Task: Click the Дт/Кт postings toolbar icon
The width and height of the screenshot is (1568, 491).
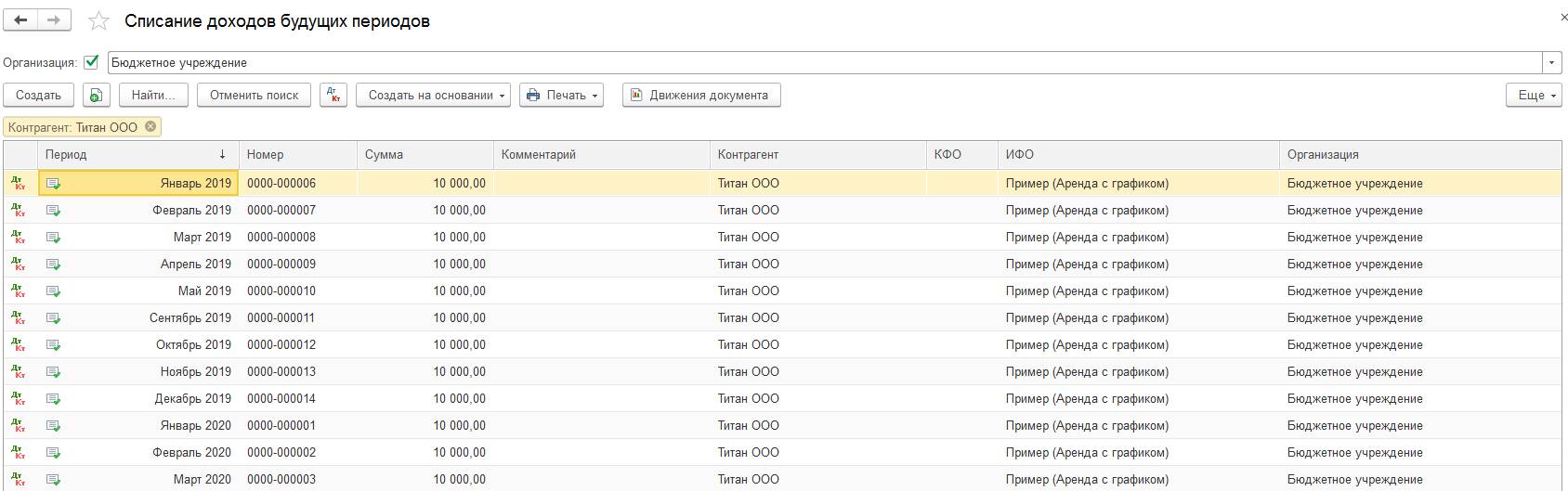Action: pyautogui.click(x=333, y=96)
